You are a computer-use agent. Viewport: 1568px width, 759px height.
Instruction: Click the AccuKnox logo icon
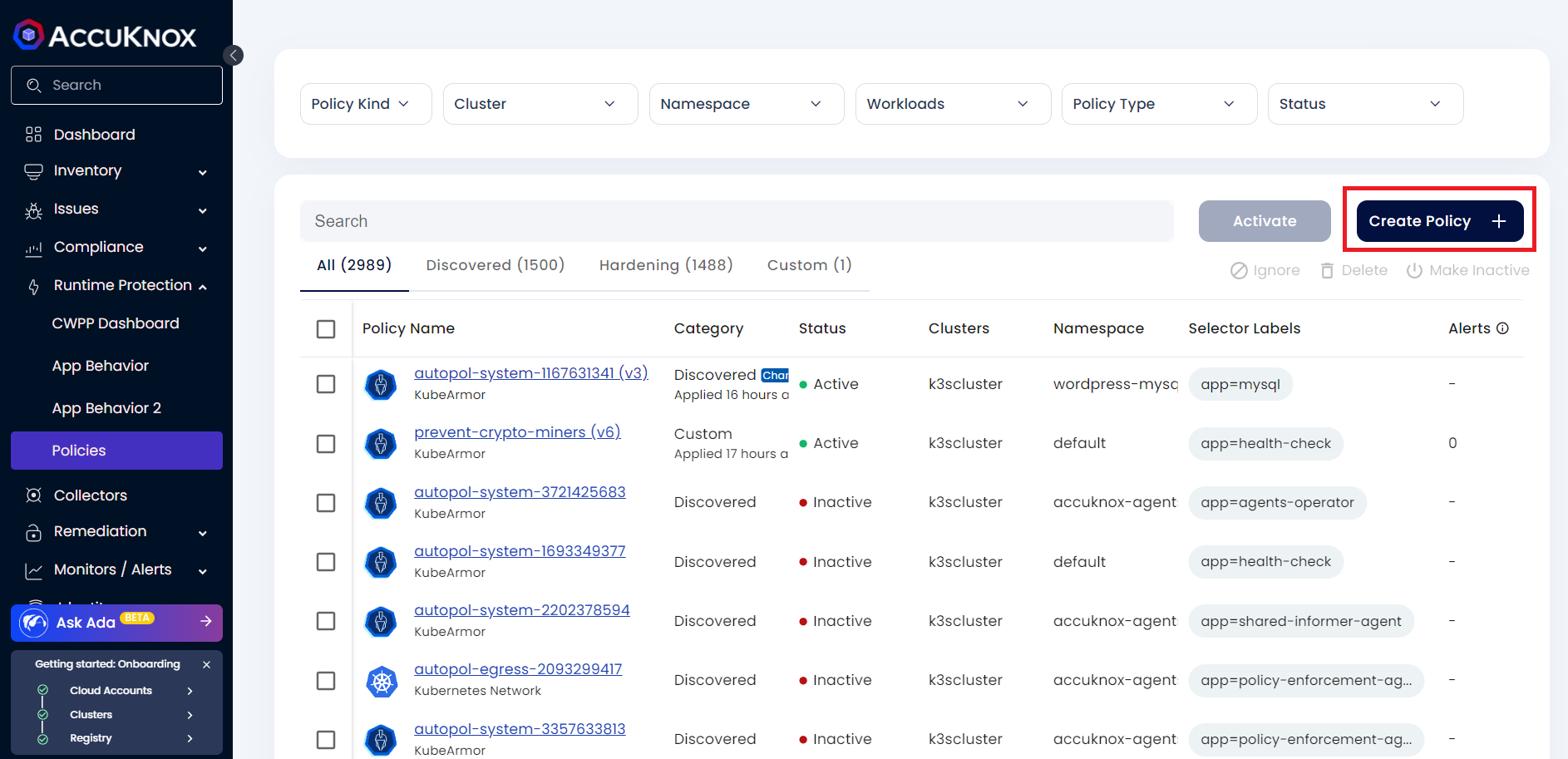pos(29,35)
